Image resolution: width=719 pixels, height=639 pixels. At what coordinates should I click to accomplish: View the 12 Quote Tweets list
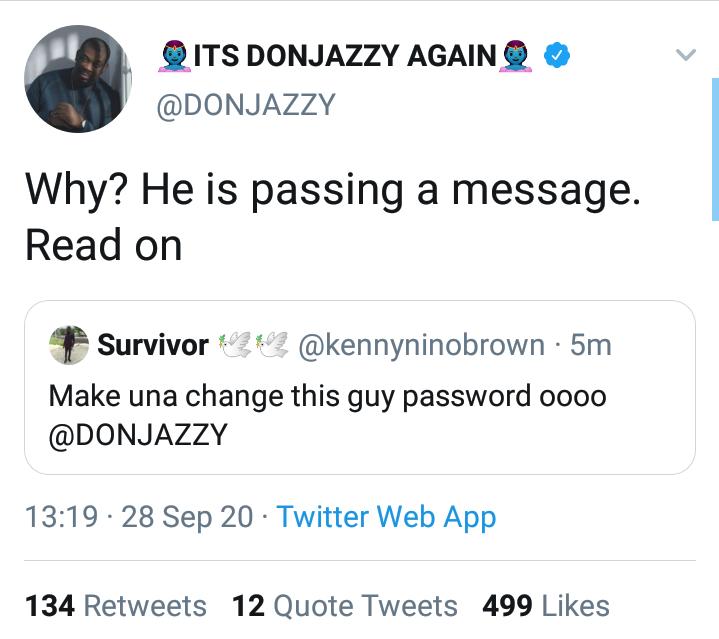(345, 606)
